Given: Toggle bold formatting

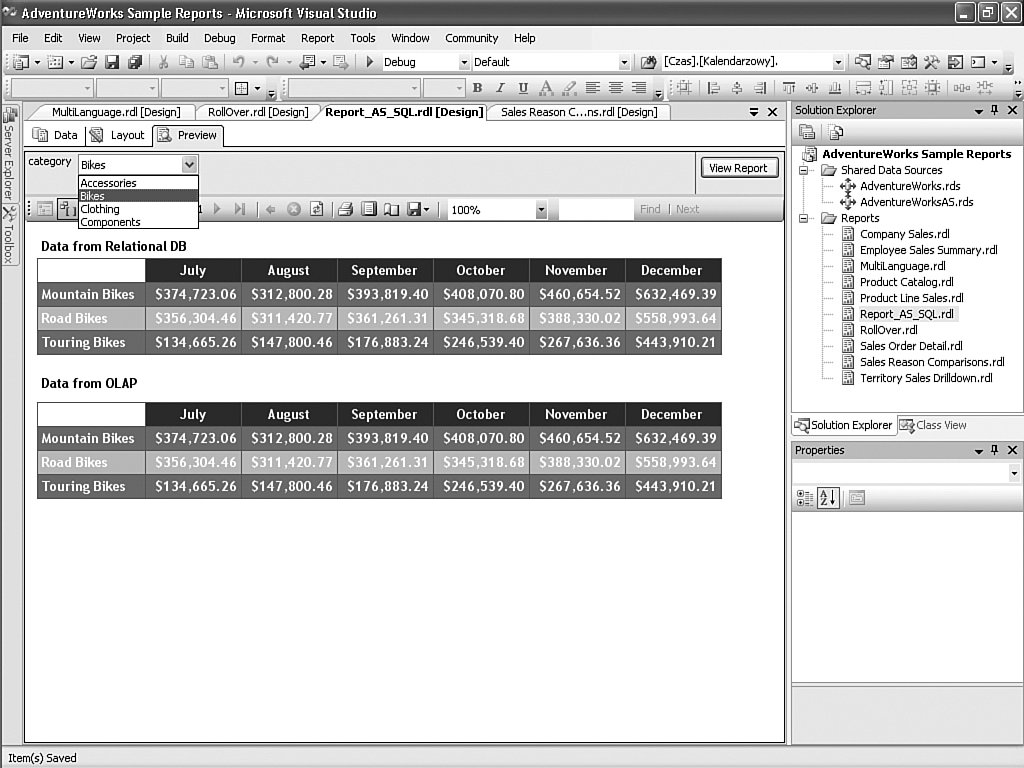Looking at the screenshot, I should (x=477, y=88).
